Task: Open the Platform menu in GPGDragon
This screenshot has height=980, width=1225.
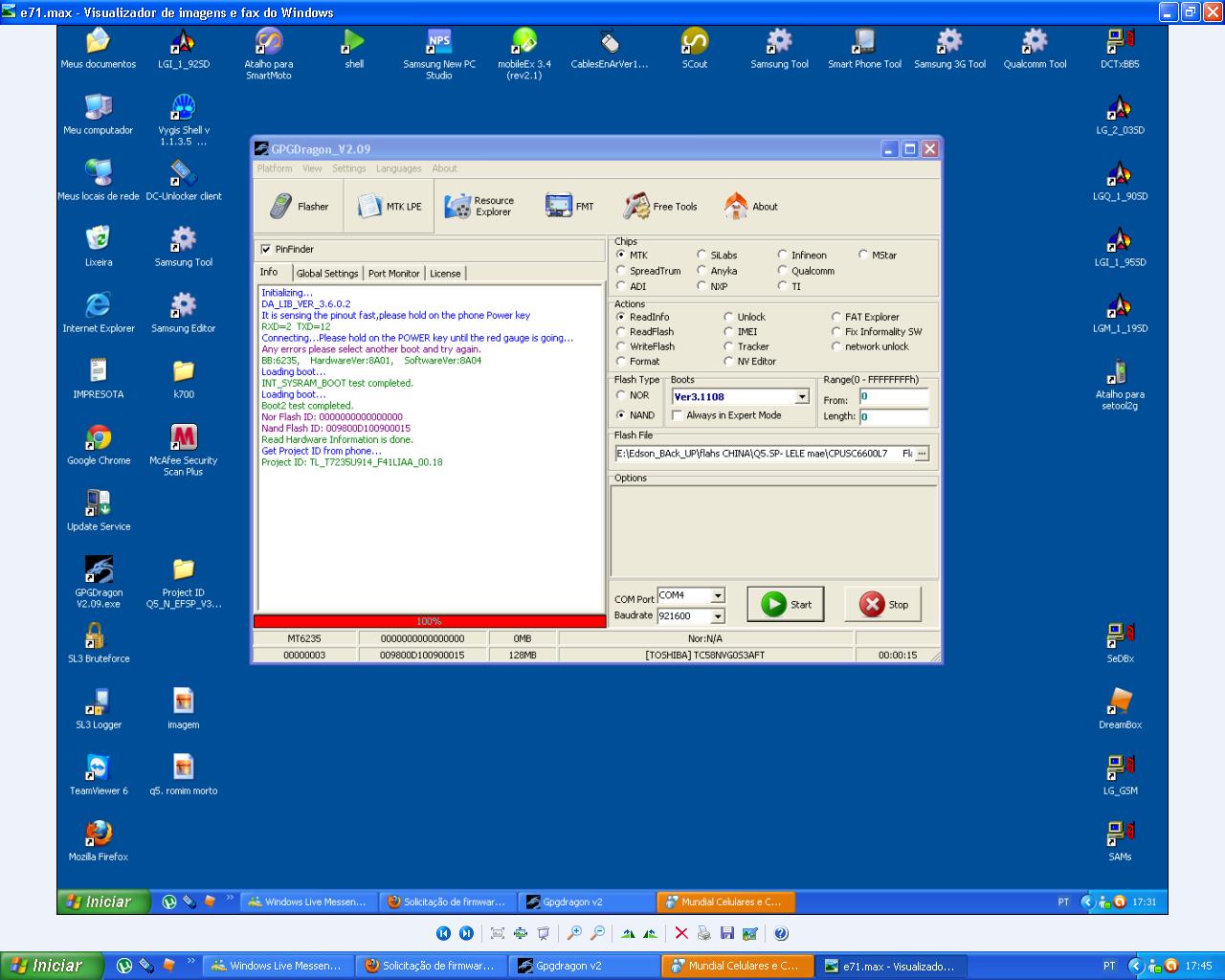Action: [x=275, y=168]
